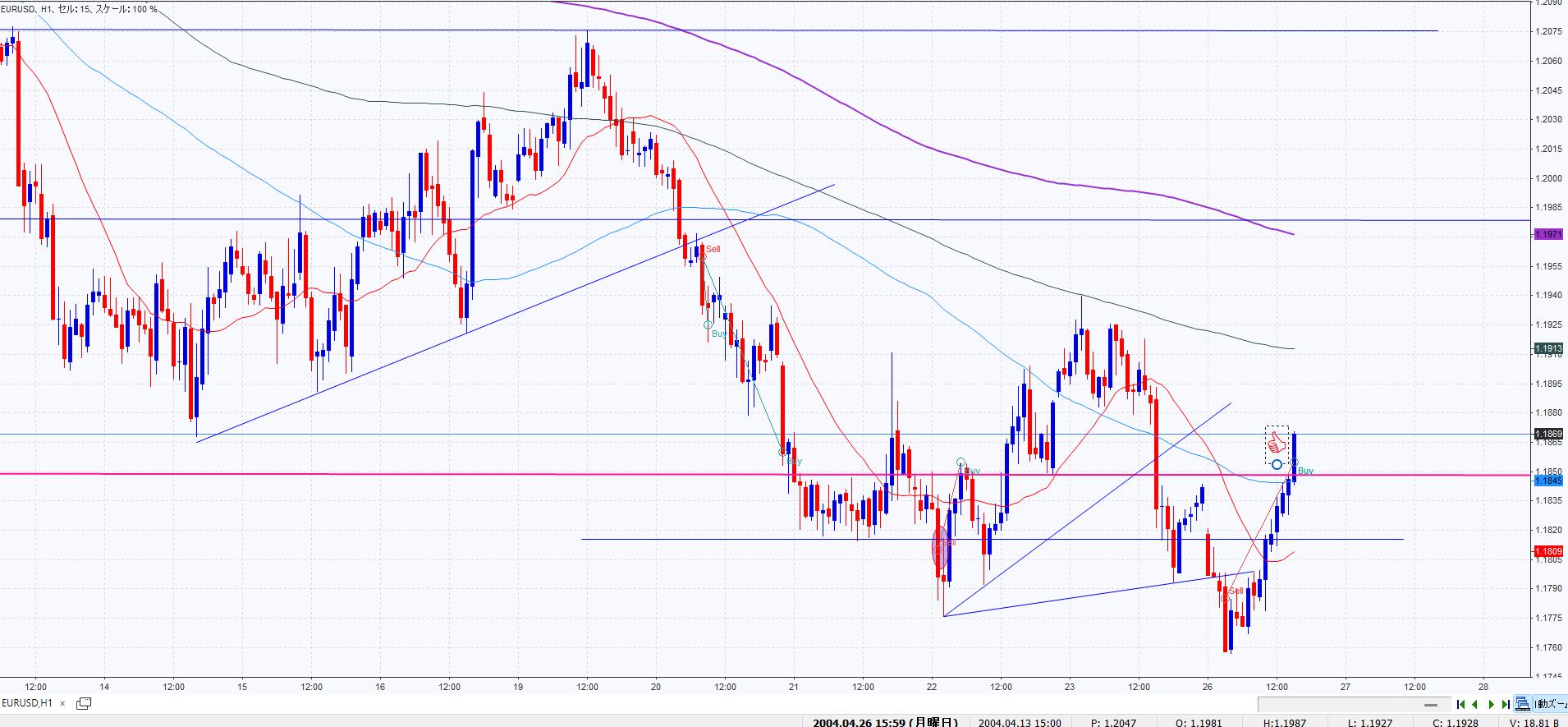The width and height of the screenshot is (1568, 727).
Task: Click the black 1.1869 current price label
Action: coord(1547,434)
